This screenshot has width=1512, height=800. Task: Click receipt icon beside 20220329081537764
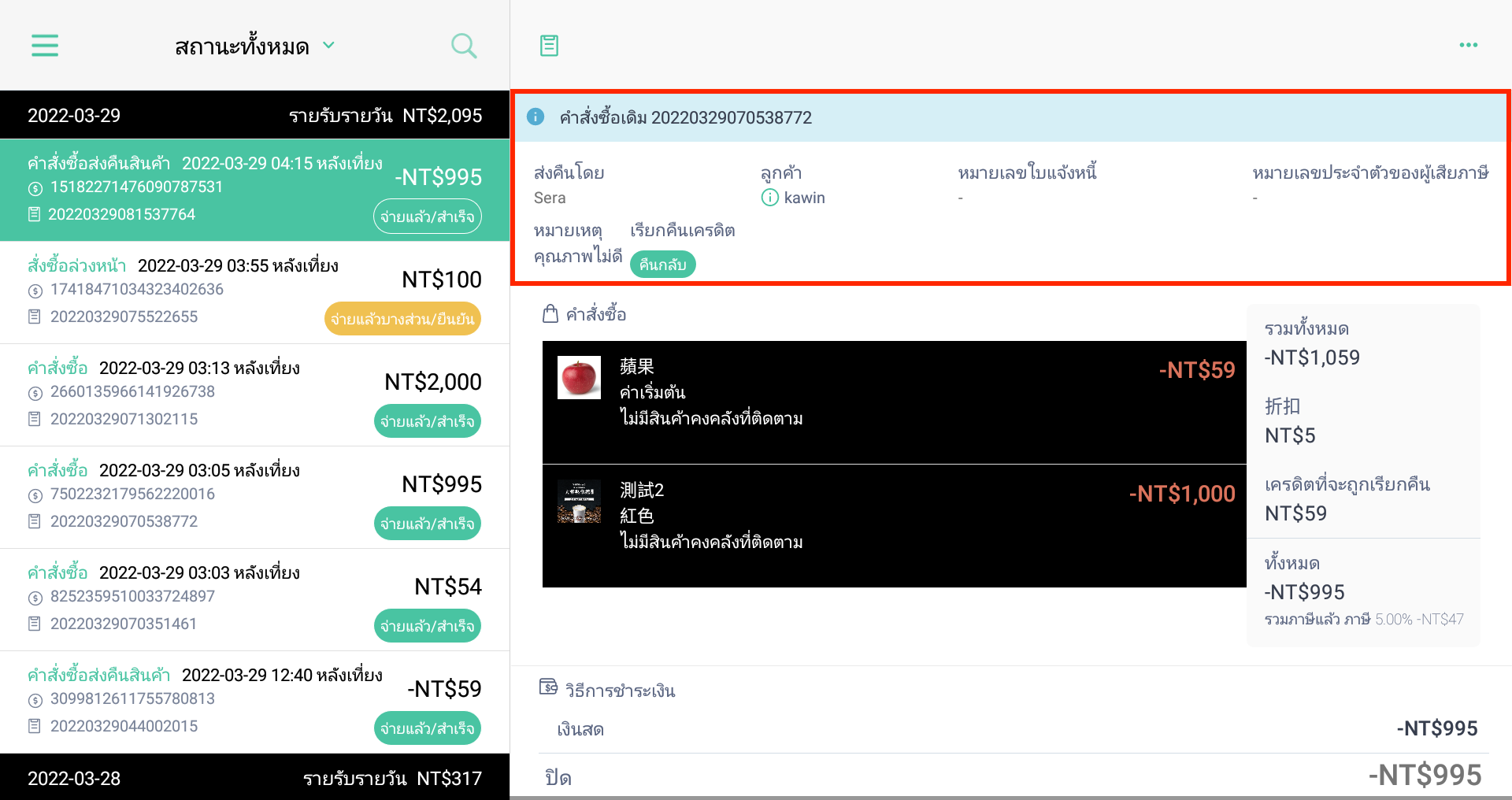click(34, 214)
